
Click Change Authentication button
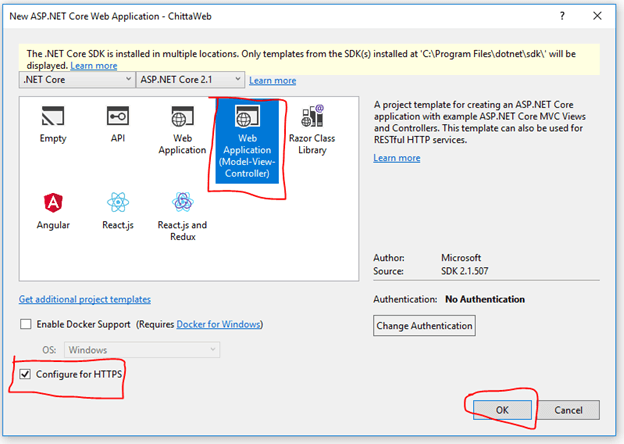tap(424, 326)
